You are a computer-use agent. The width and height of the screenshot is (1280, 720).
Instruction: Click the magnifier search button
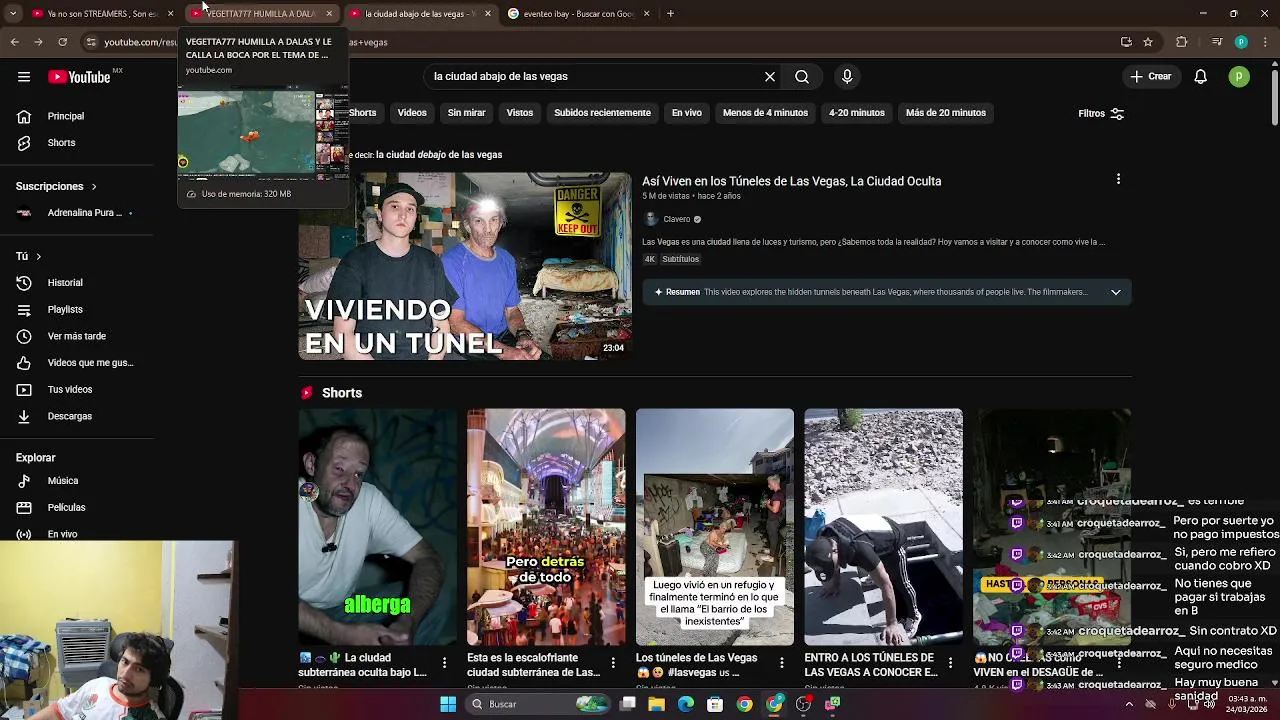802,76
